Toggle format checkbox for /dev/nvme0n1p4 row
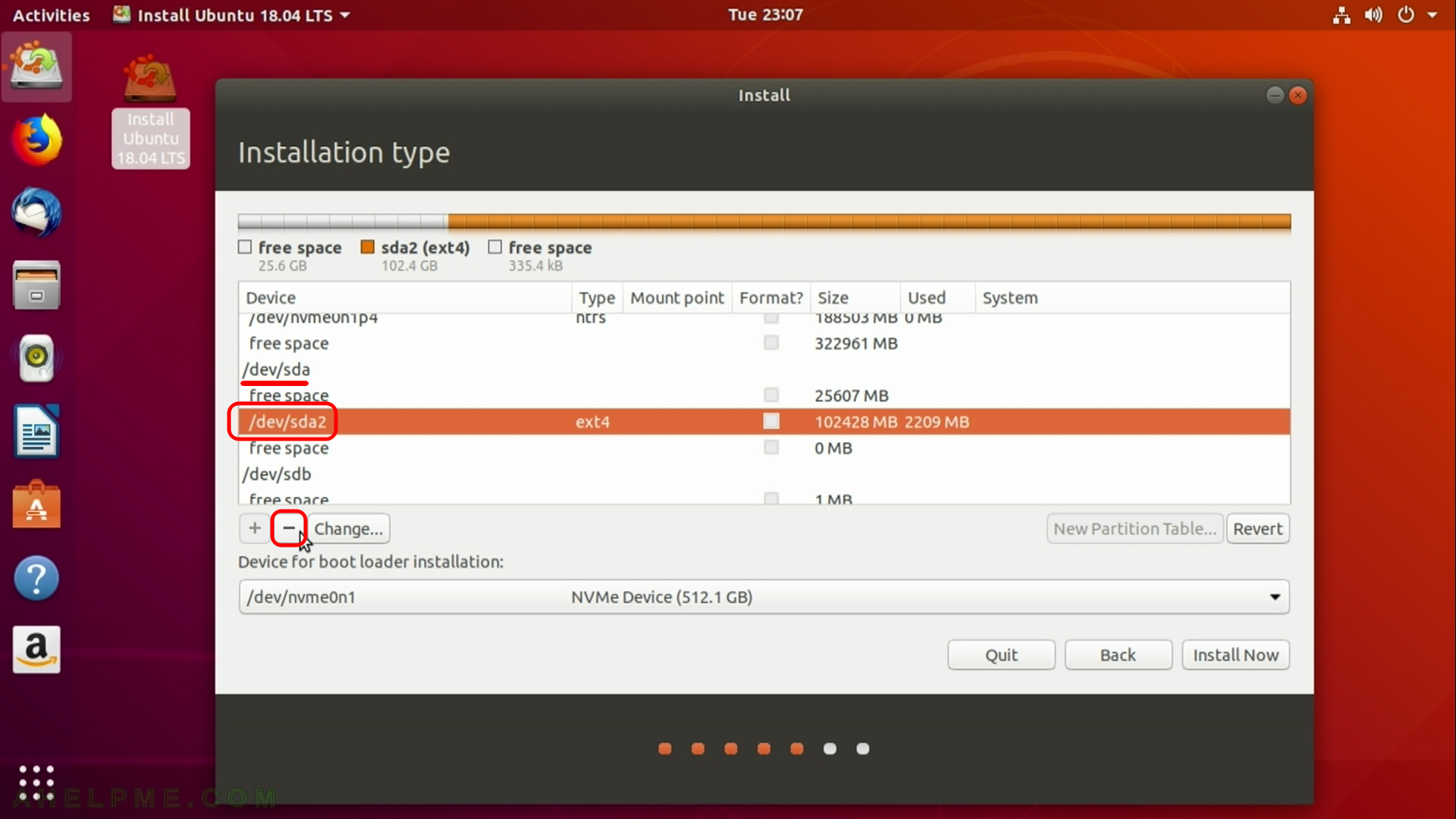Image resolution: width=1456 pixels, height=819 pixels. point(771,318)
